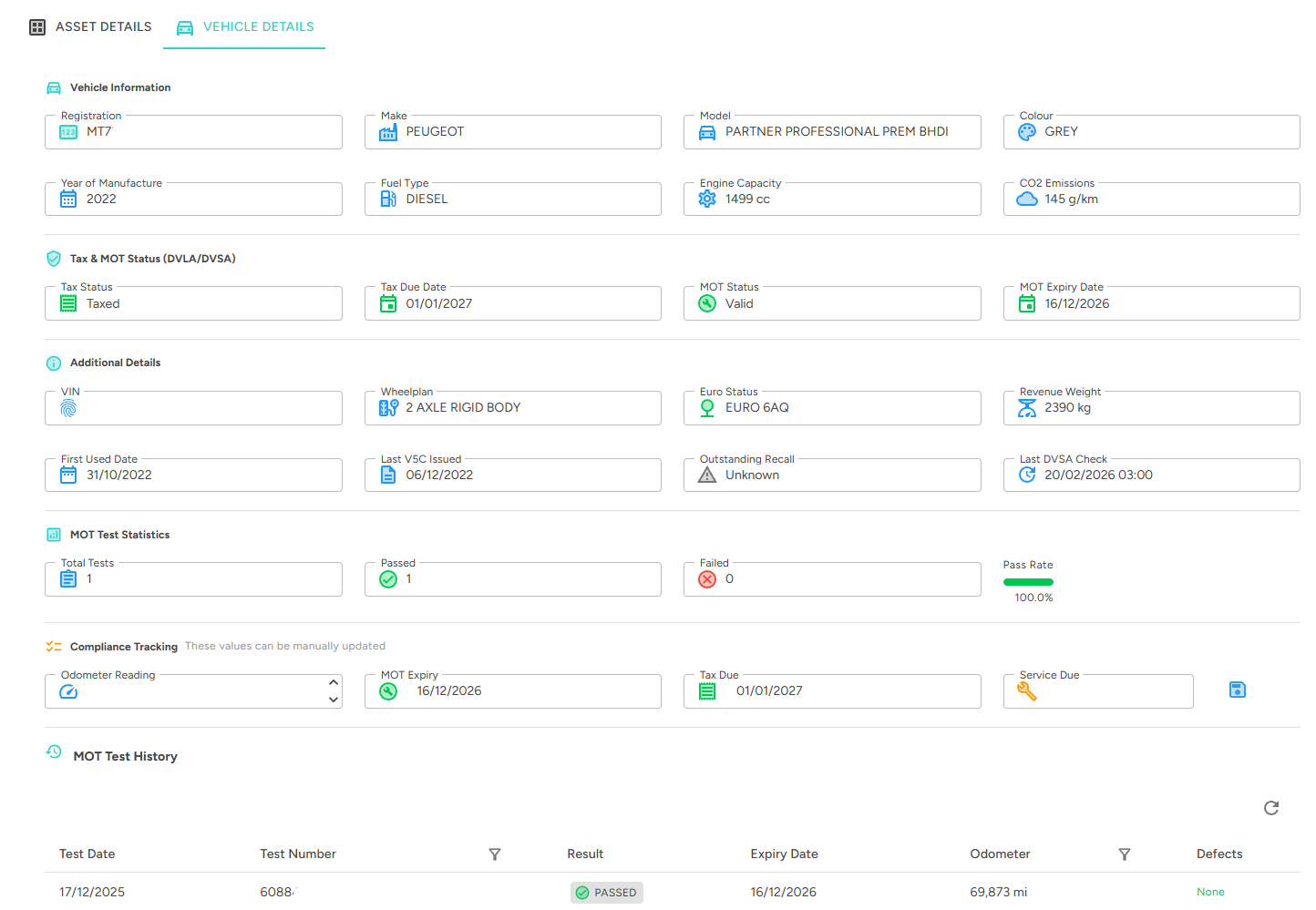Click the wrench icon in MOT Status
Image resolution: width=1316 pixels, height=910 pixels.
coord(707,303)
